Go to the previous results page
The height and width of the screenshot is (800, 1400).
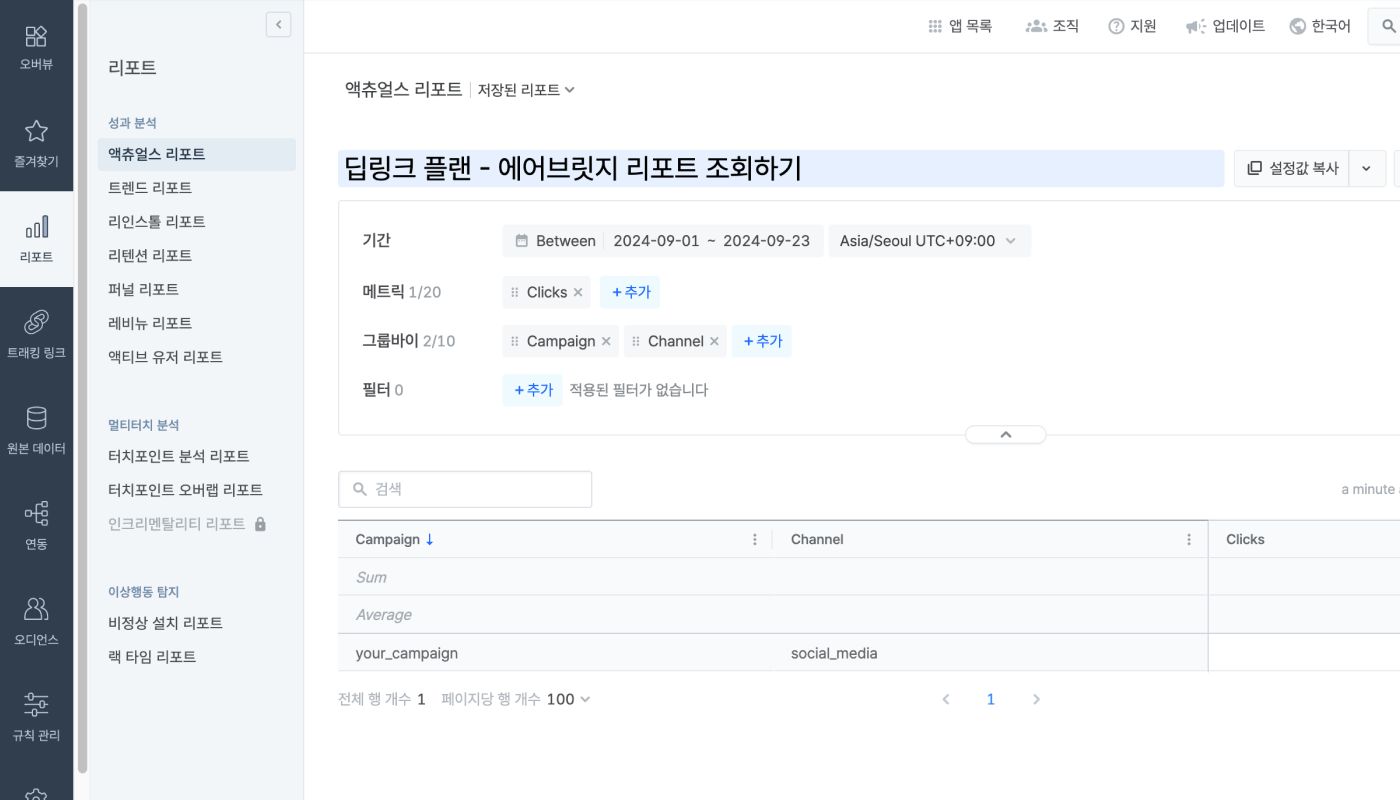coord(945,699)
